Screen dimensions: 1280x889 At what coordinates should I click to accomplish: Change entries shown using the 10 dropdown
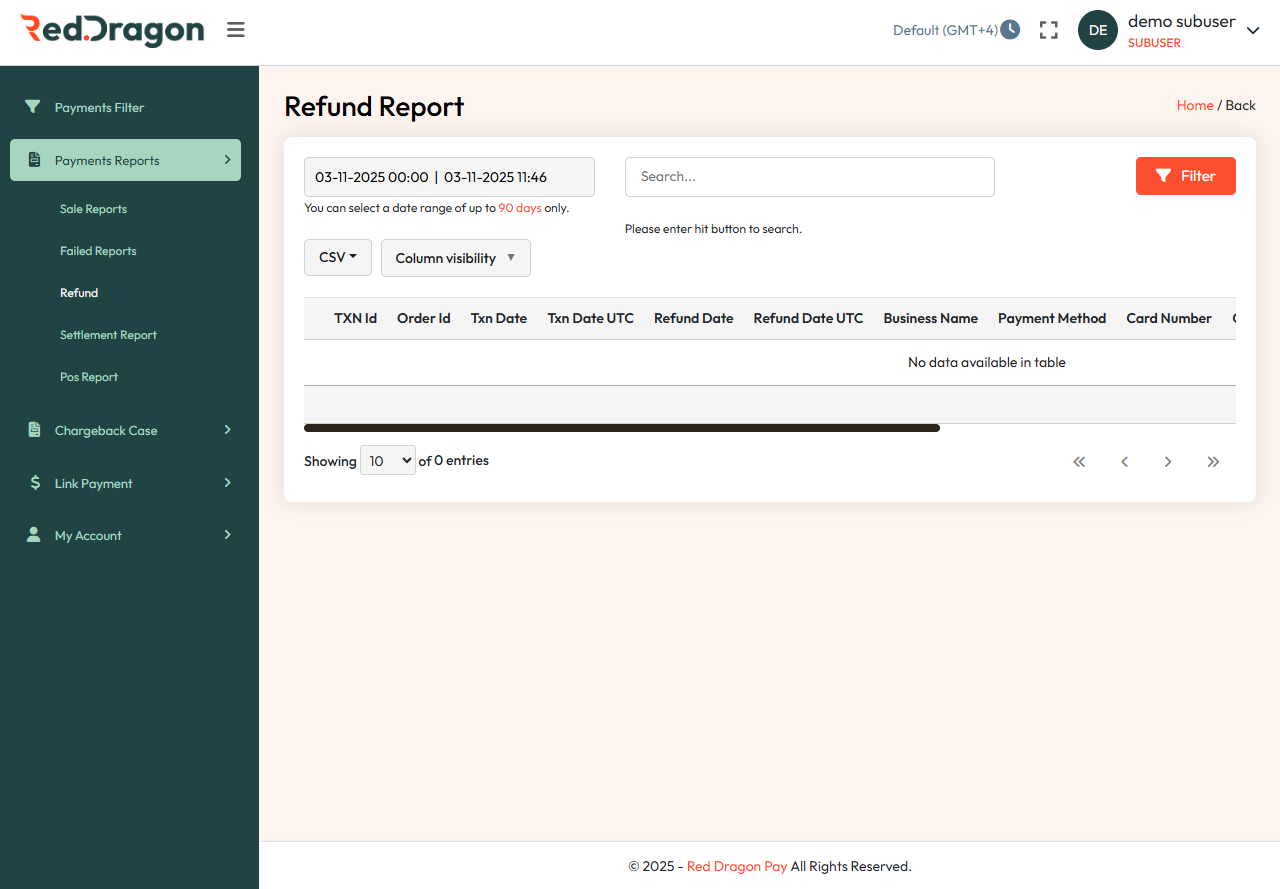click(x=387, y=460)
